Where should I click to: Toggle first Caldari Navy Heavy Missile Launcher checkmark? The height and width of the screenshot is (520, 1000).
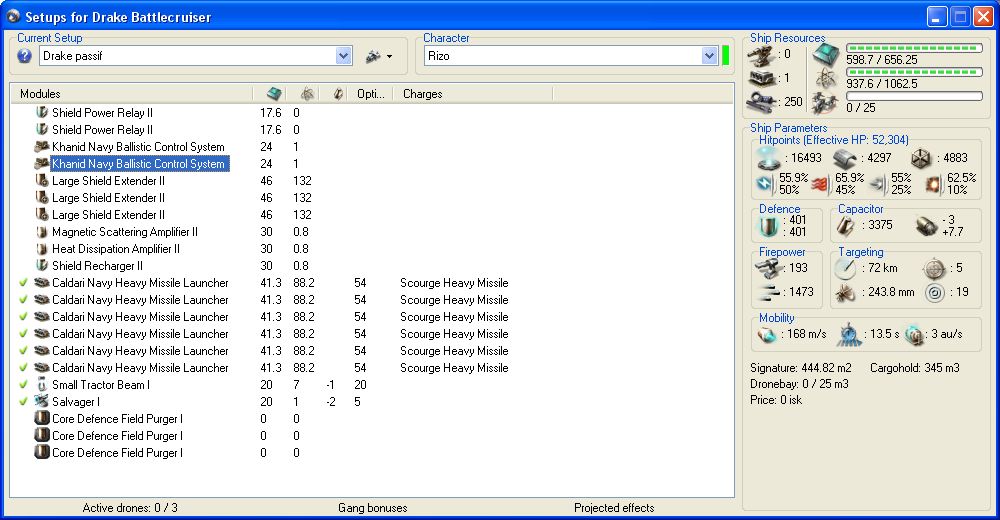pyautogui.click(x=24, y=283)
